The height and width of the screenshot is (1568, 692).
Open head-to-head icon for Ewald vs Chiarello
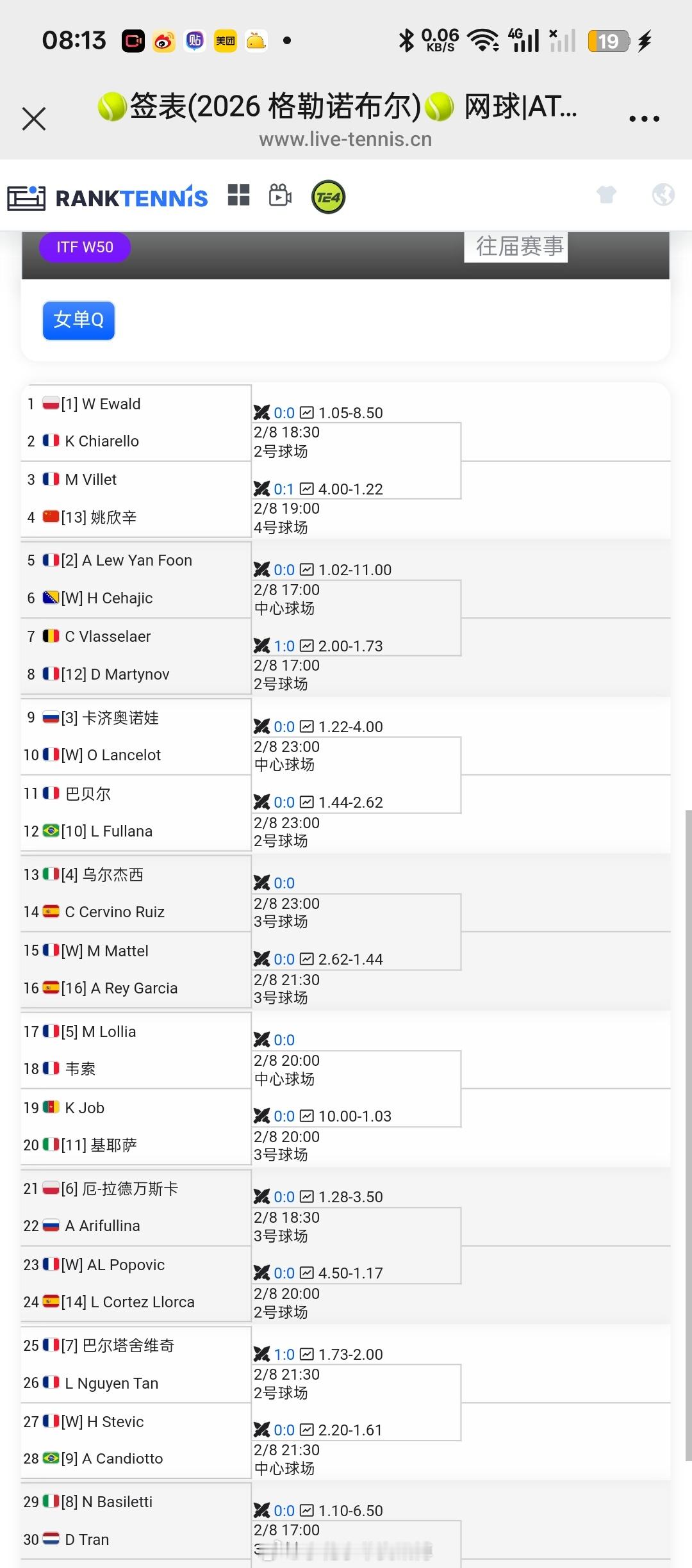pyautogui.click(x=261, y=412)
